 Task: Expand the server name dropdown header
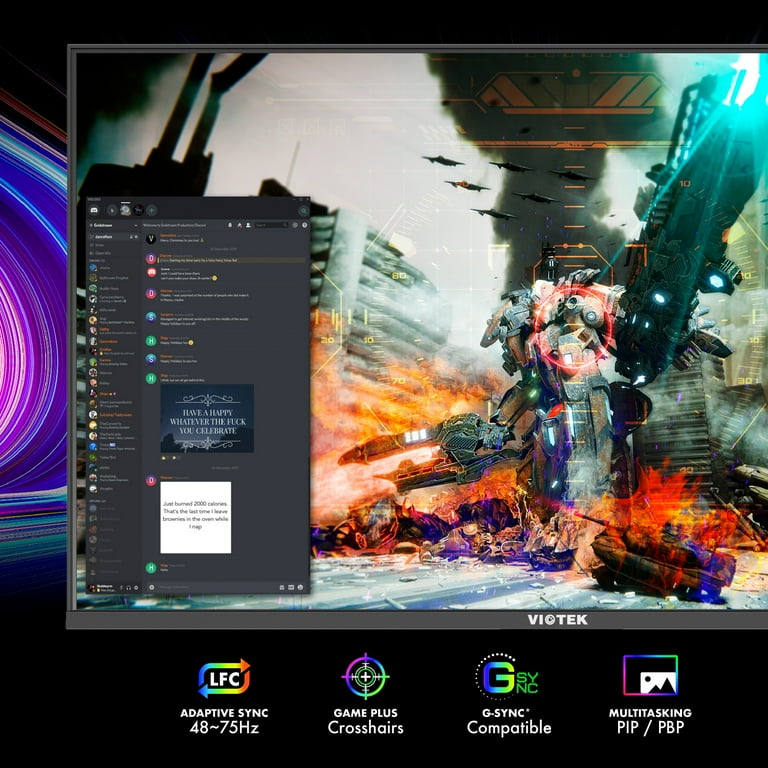coord(114,225)
